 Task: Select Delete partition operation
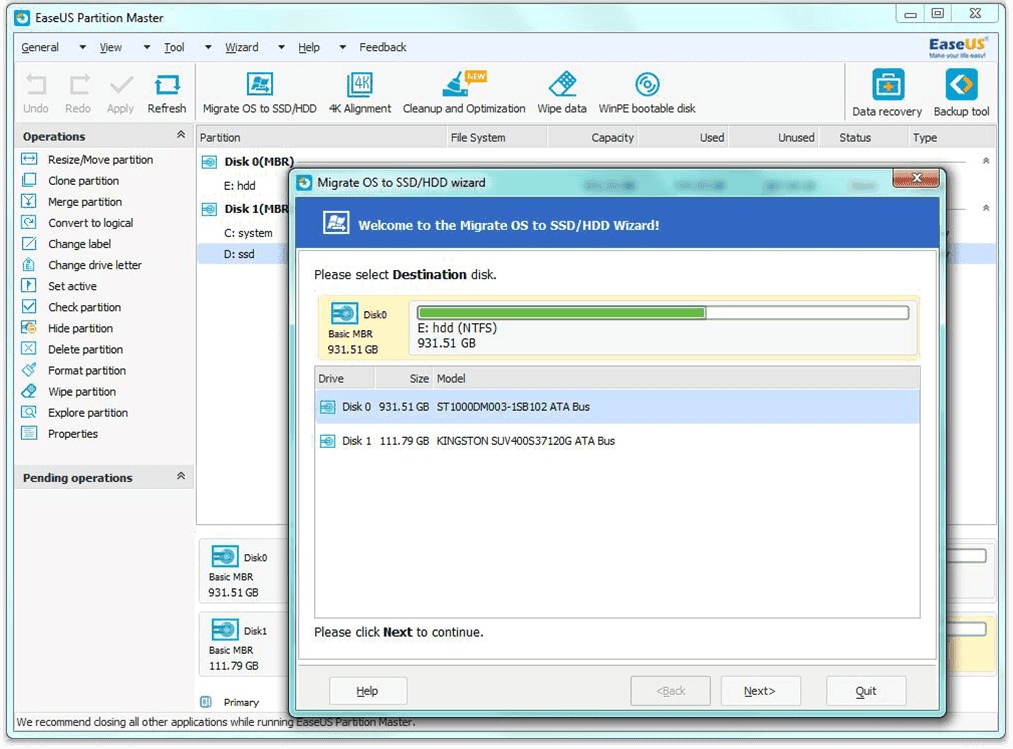[72, 350]
